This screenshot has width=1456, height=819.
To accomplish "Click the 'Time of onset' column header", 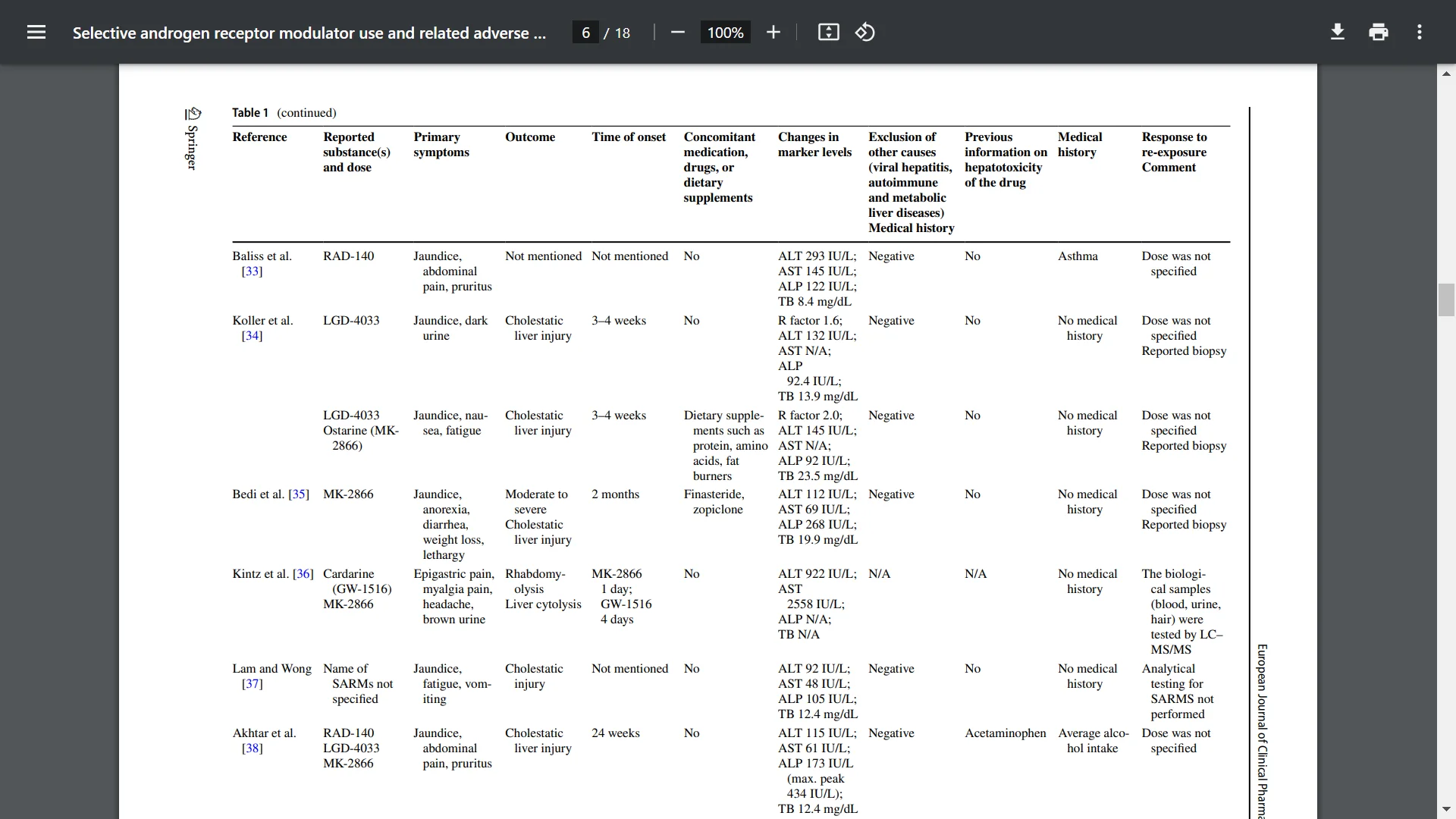I will [629, 137].
